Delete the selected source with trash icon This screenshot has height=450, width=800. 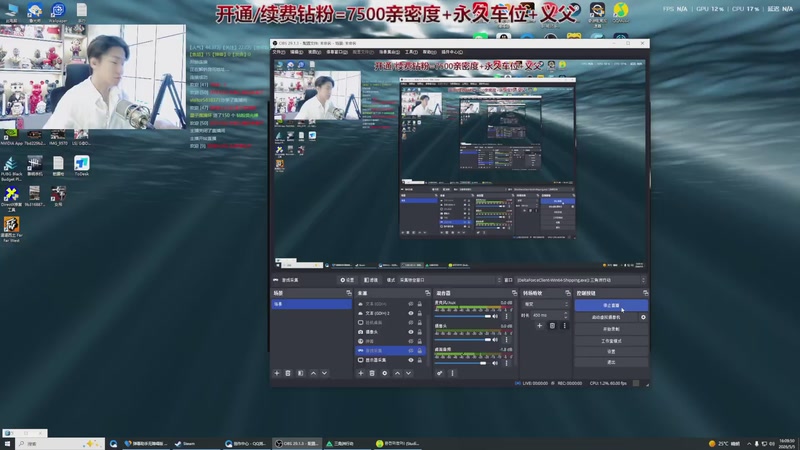(x=372, y=373)
